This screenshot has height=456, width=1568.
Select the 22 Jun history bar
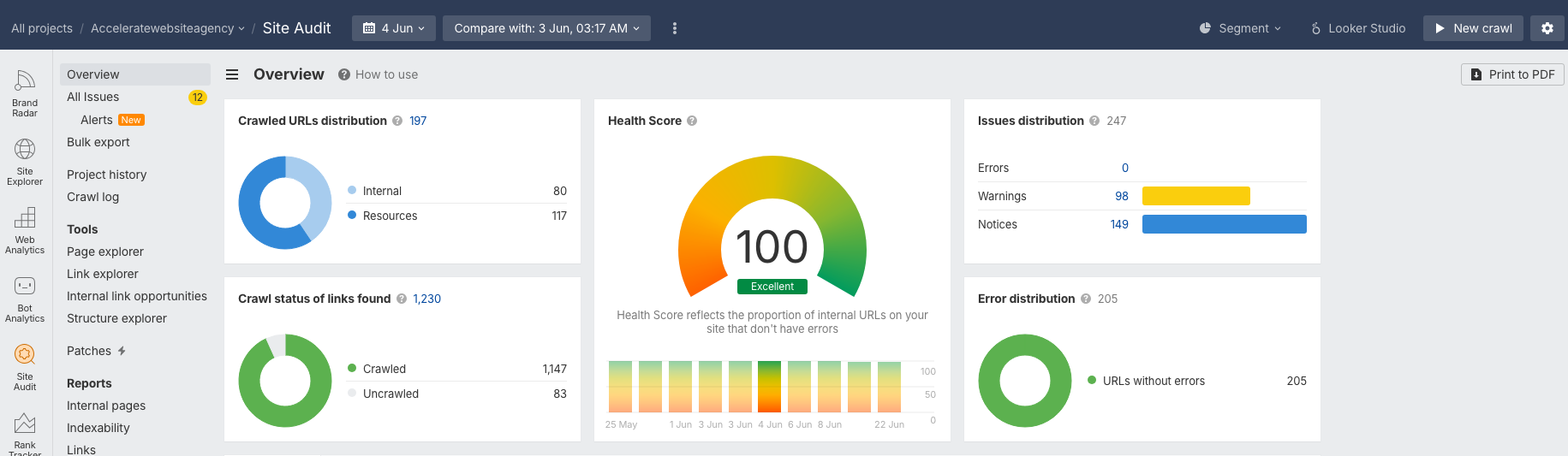890,387
